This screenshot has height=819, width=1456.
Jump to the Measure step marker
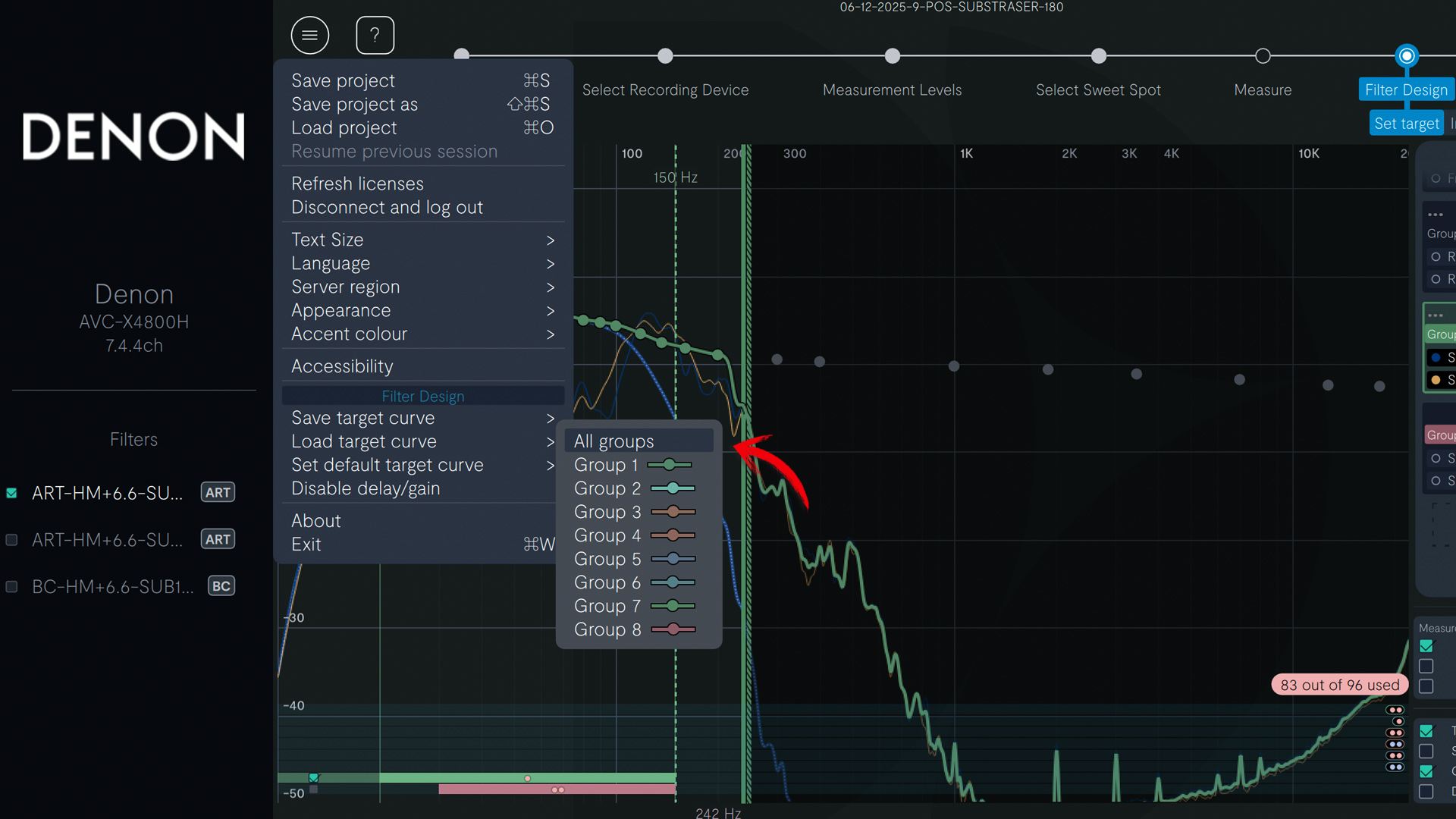click(1263, 56)
